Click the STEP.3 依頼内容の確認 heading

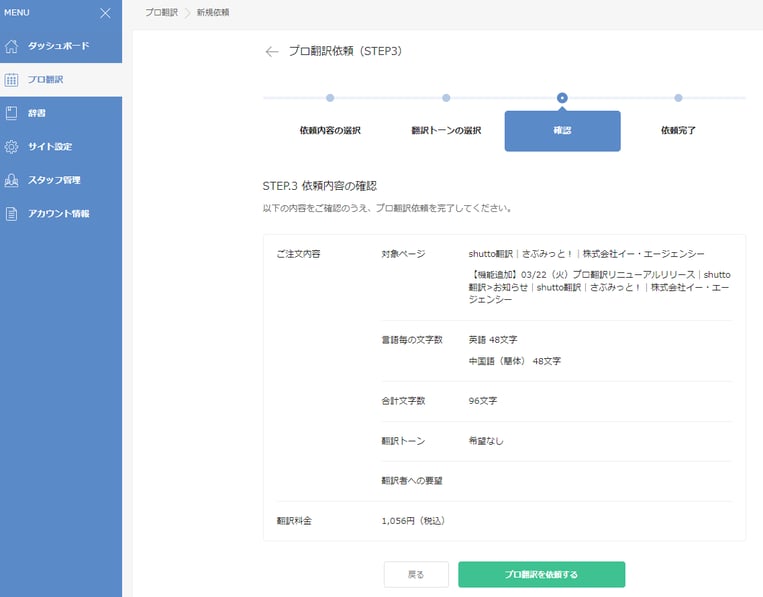pos(320,186)
